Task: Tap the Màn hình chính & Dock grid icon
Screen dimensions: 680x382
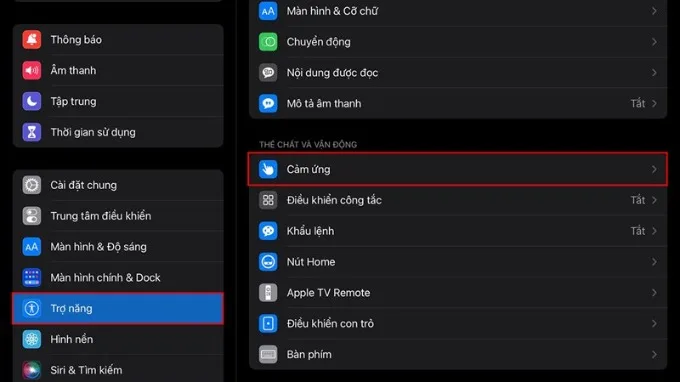Action: (32, 277)
